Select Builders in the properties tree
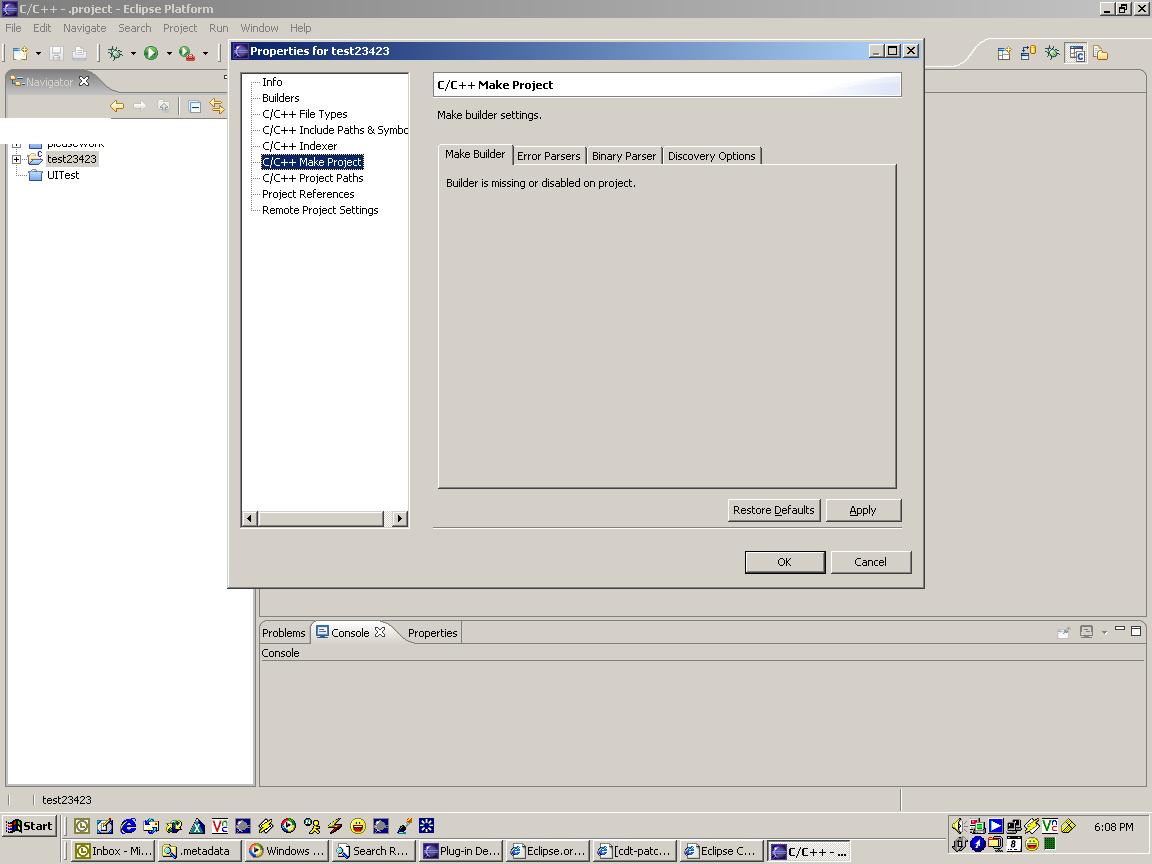The width and height of the screenshot is (1152, 864). [x=281, y=98]
